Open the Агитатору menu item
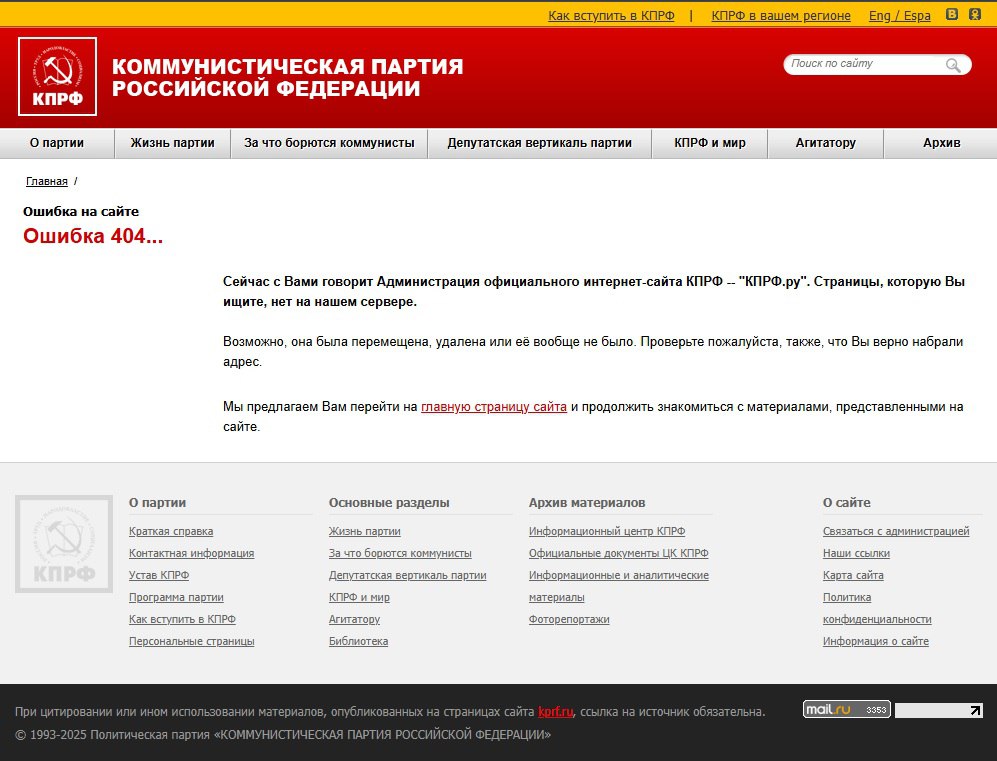The width and height of the screenshot is (997, 761). pyautogui.click(x=825, y=143)
